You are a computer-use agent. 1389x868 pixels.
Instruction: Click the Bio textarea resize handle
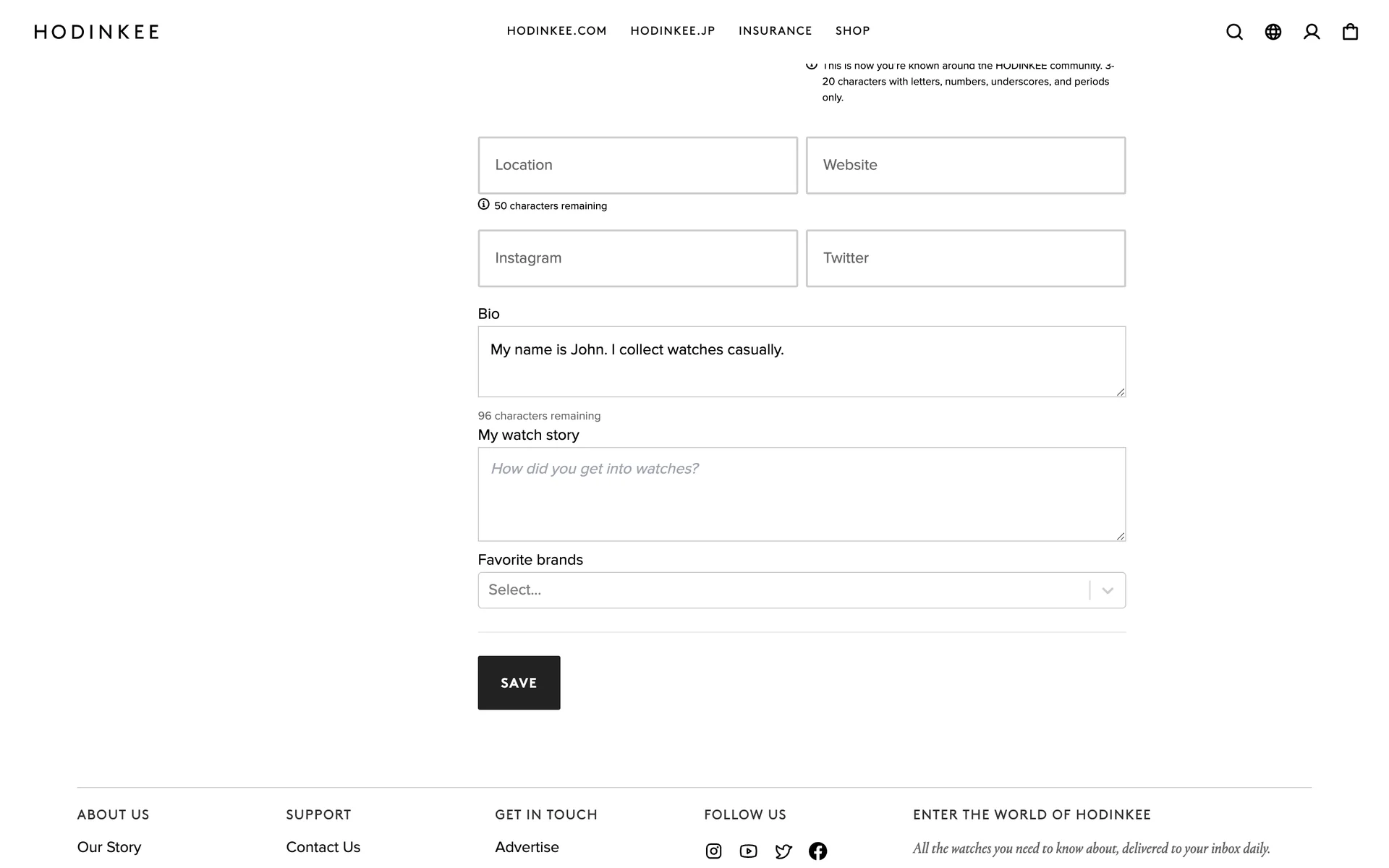1120,391
